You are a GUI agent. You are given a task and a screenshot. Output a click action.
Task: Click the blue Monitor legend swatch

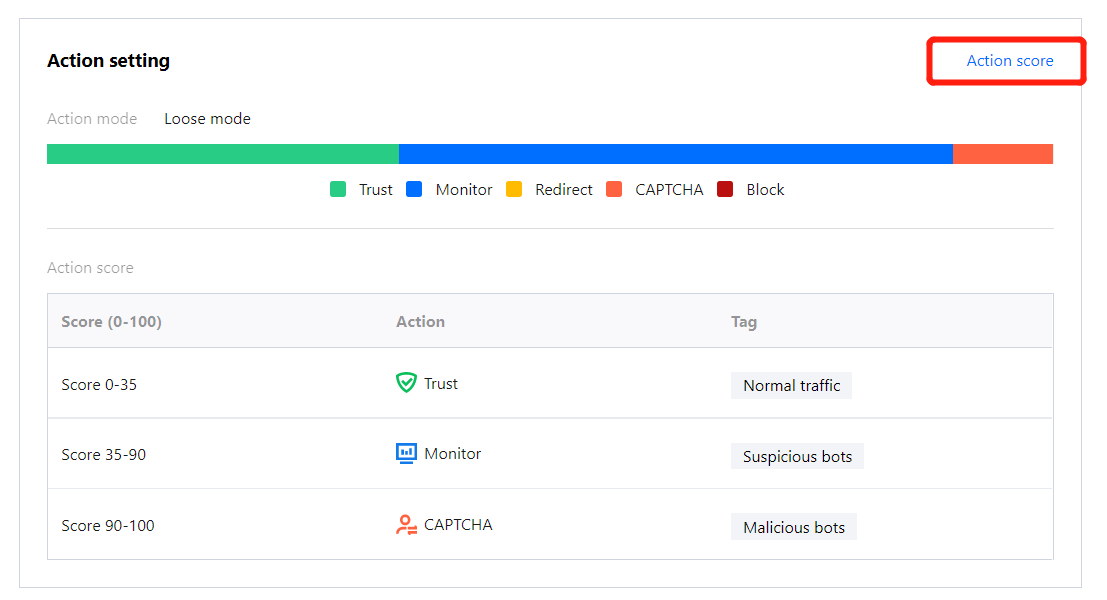pyautogui.click(x=415, y=189)
